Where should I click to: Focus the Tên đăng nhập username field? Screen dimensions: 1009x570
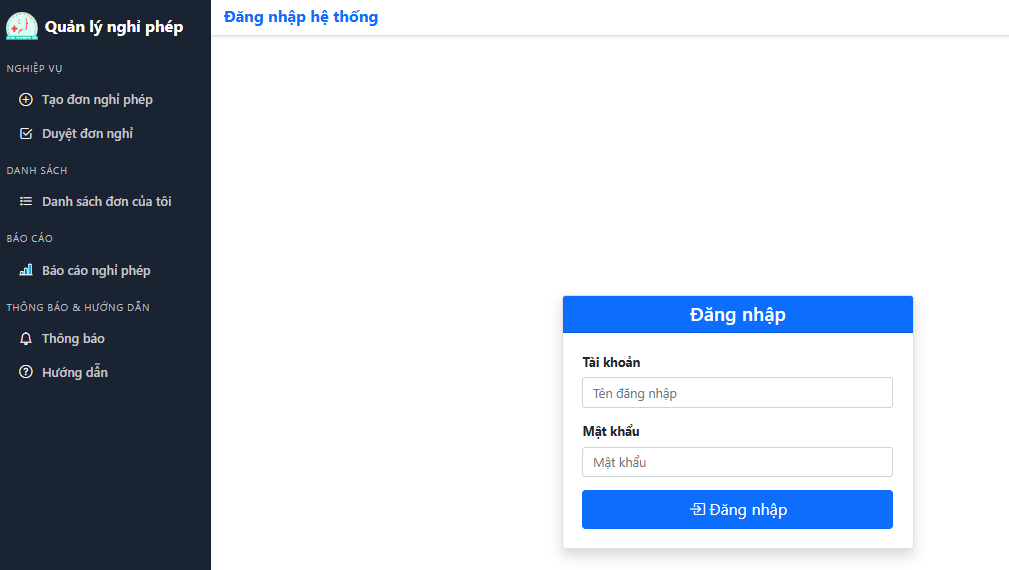click(737, 393)
